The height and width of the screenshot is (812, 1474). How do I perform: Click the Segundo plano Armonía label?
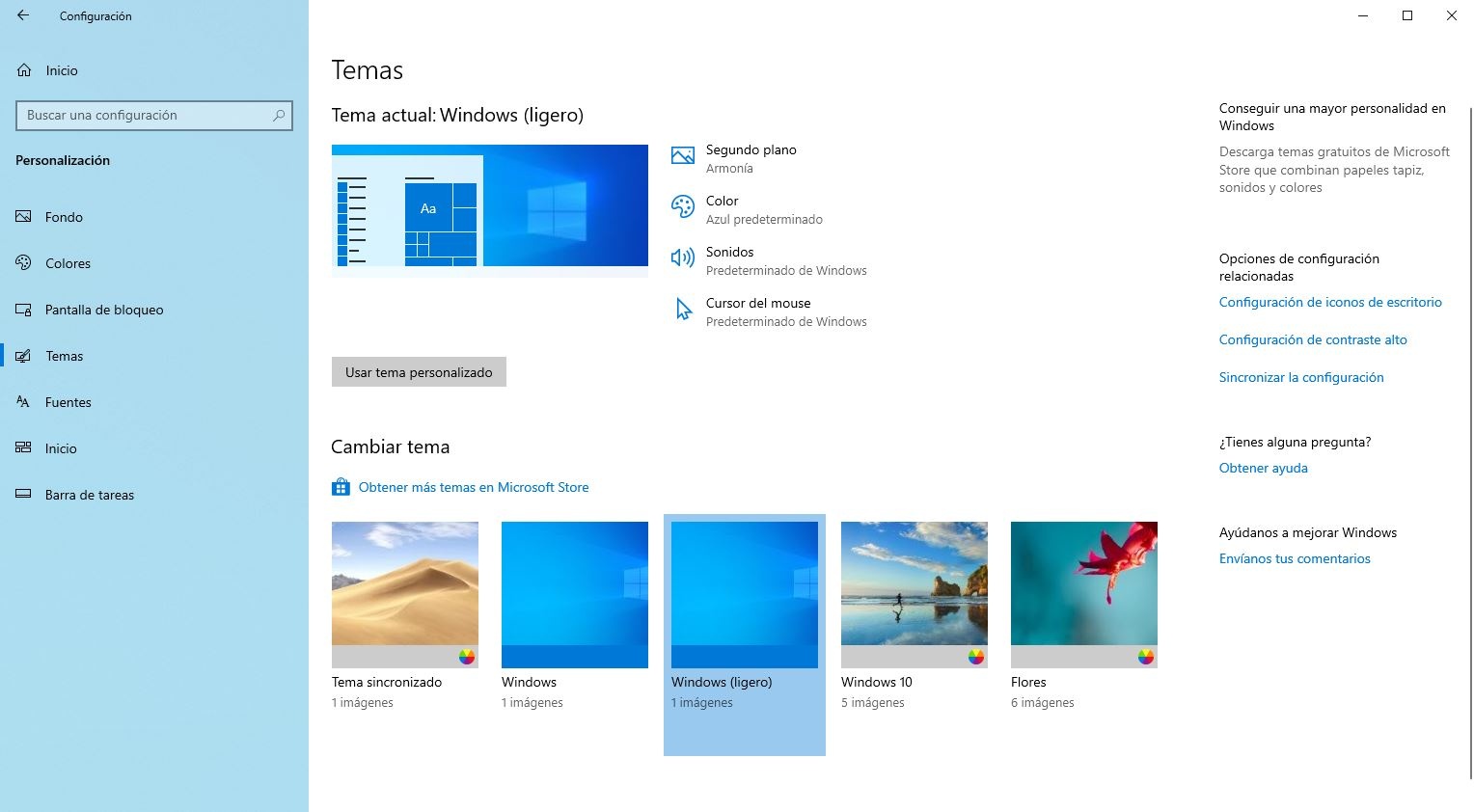(751, 158)
